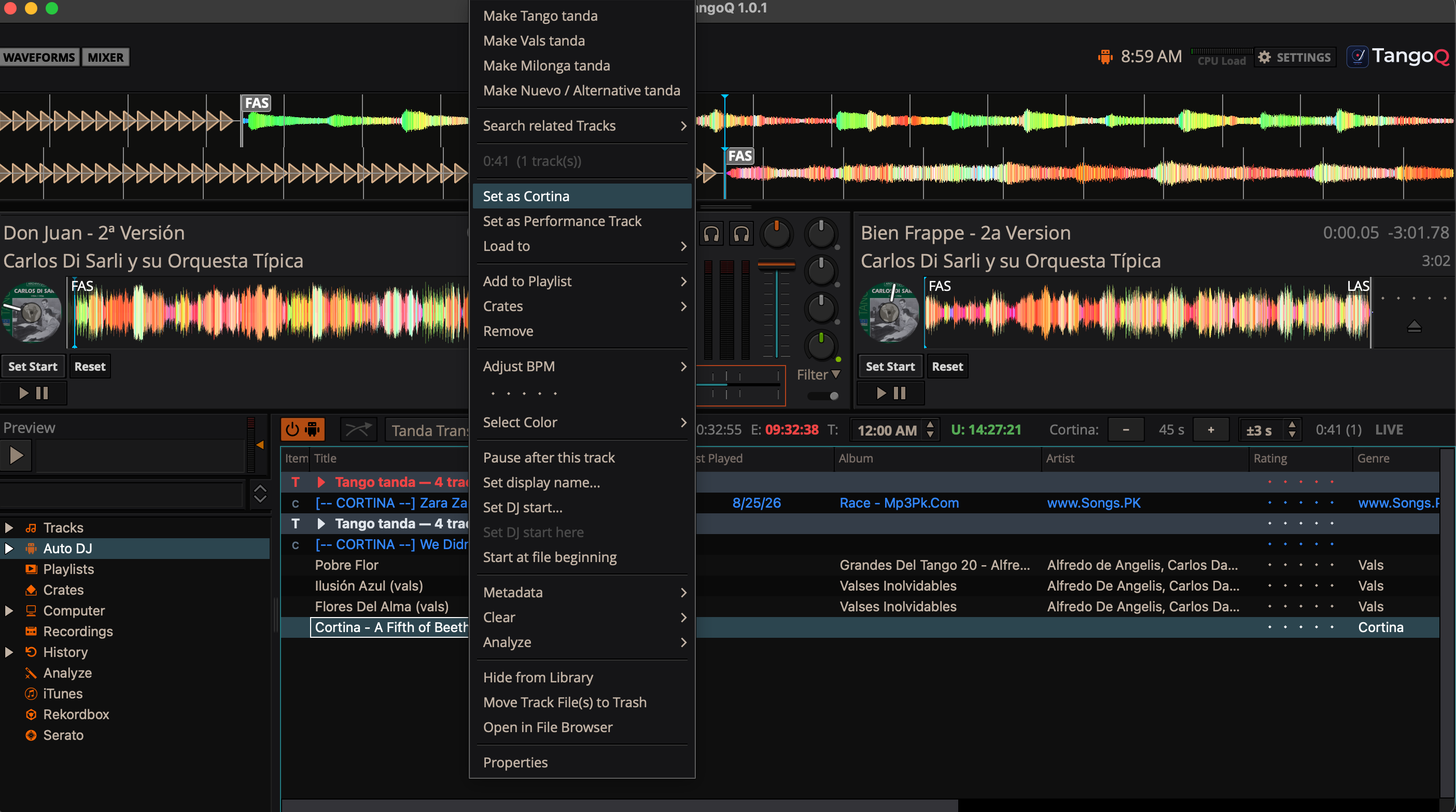Viewport: 1456px width, 812px height.
Task: Expand the Tracks tree node
Action: 9,528
